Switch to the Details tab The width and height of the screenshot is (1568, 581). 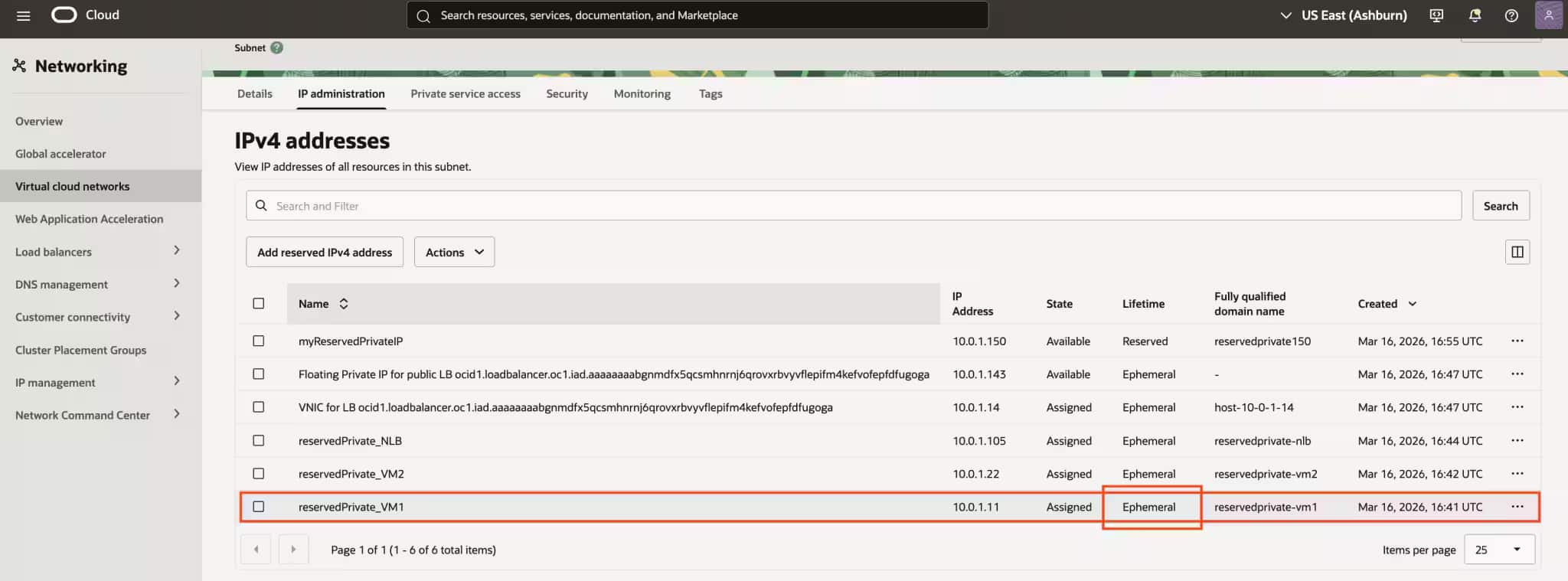point(254,93)
